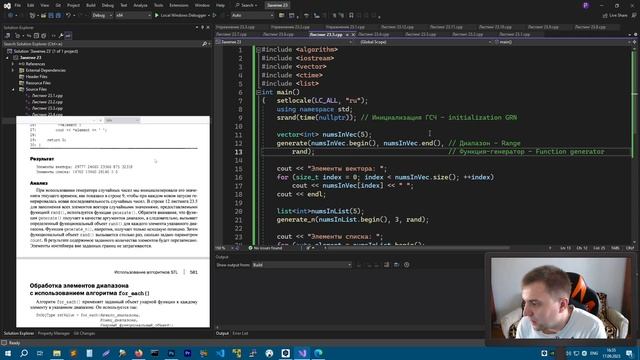Image resolution: width=640 pixels, height=360 pixels.
Task: Click the Solution Explorer refresh icon
Action: [x=29, y=36]
